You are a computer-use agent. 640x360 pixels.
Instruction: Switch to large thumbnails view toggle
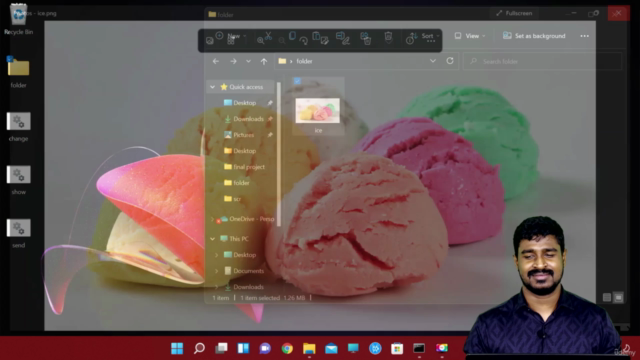(x=618, y=298)
